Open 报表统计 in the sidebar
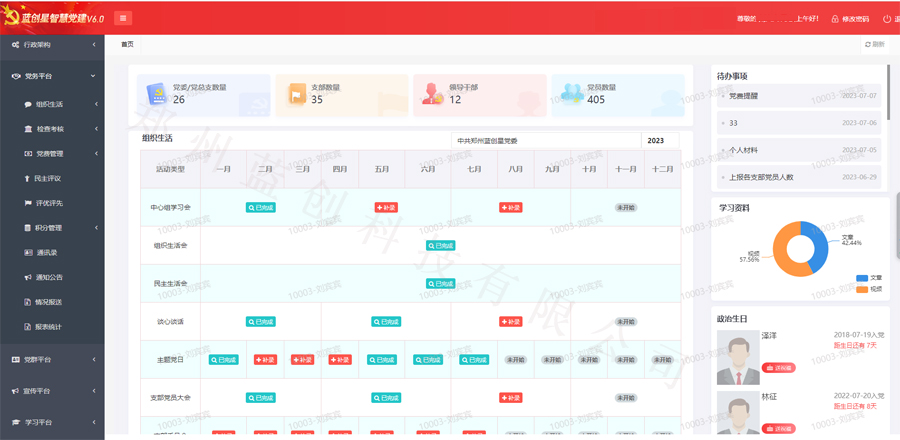900x440 pixels. tap(48, 326)
